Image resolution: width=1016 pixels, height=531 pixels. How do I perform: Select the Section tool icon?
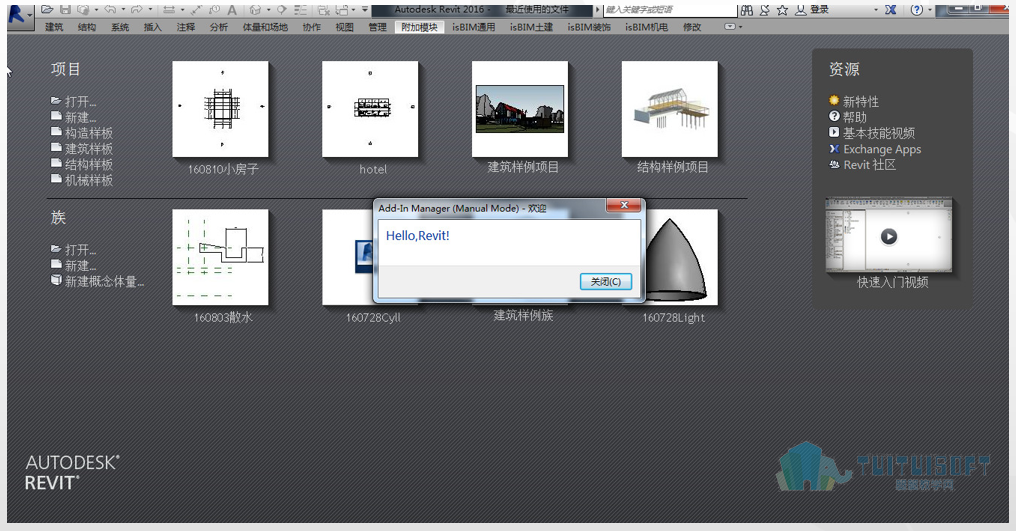point(281,10)
